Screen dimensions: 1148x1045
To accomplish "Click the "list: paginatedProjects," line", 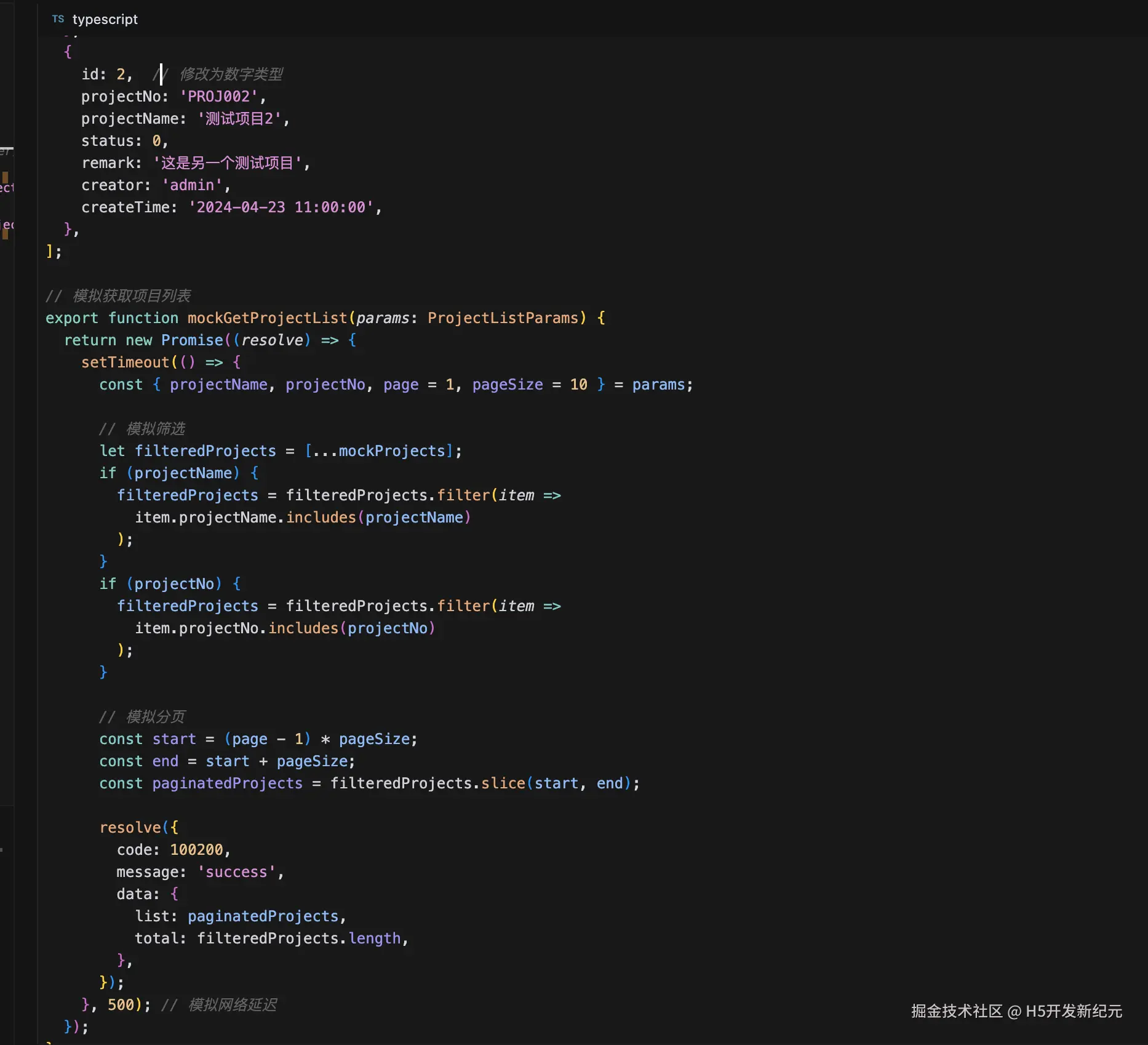I will point(241,916).
